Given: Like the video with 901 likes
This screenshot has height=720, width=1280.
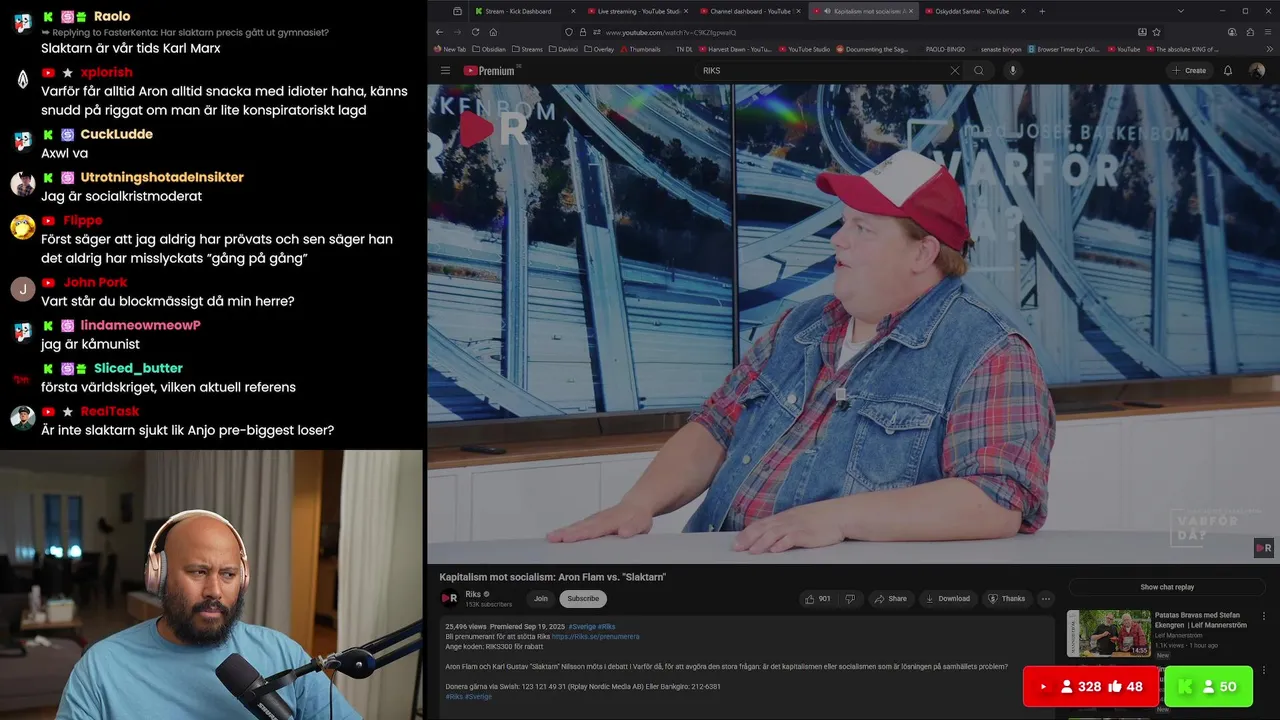Looking at the screenshot, I should click(819, 599).
